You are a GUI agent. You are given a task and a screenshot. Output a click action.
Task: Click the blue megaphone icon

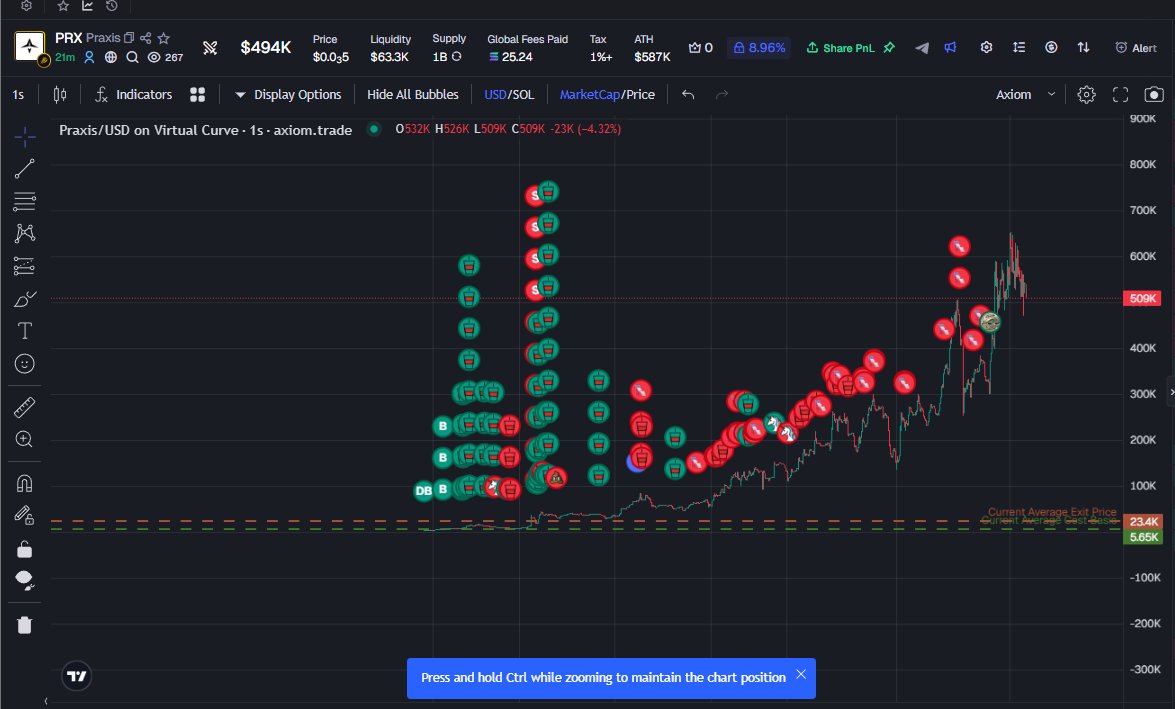tap(950, 47)
